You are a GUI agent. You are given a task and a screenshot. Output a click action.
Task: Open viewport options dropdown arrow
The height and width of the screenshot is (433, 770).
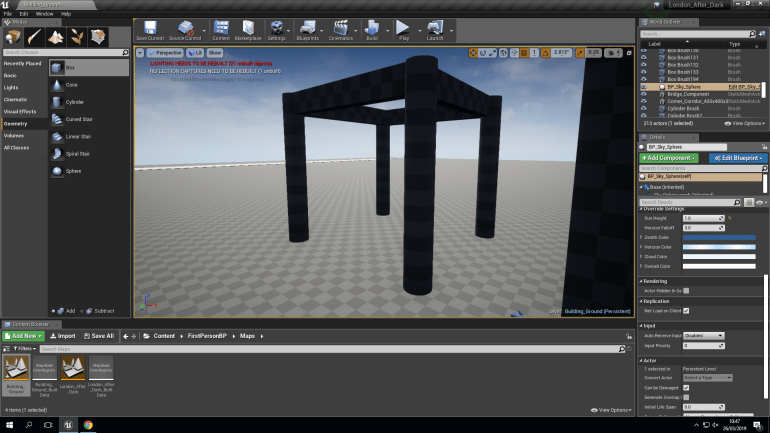[140, 53]
